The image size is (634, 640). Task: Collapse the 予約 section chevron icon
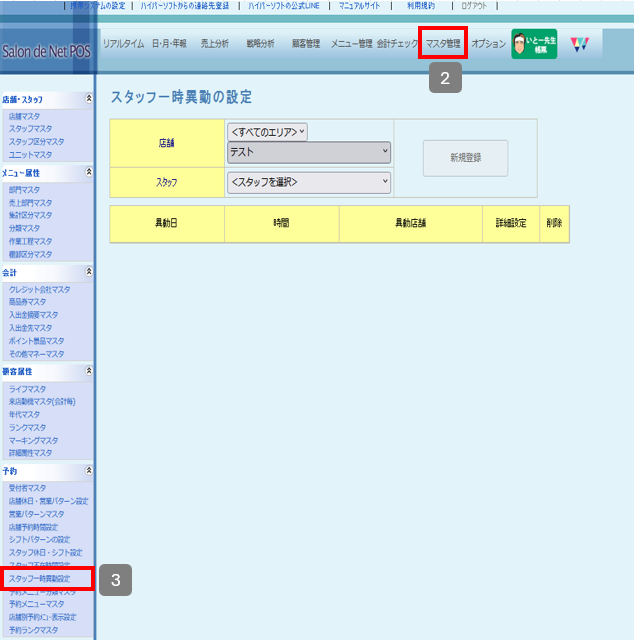90,470
